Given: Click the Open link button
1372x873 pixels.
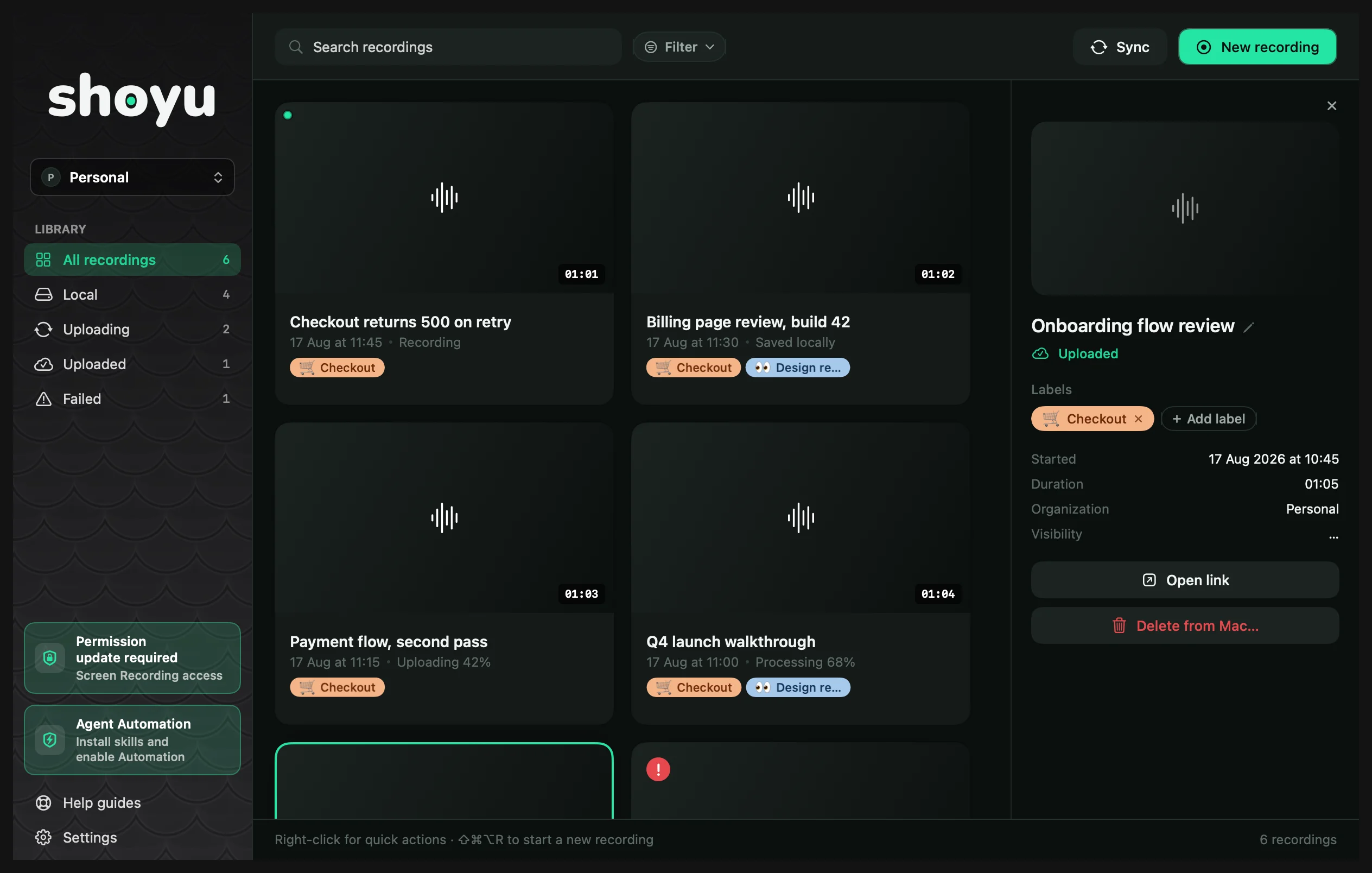Looking at the screenshot, I should tap(1185, 580).
